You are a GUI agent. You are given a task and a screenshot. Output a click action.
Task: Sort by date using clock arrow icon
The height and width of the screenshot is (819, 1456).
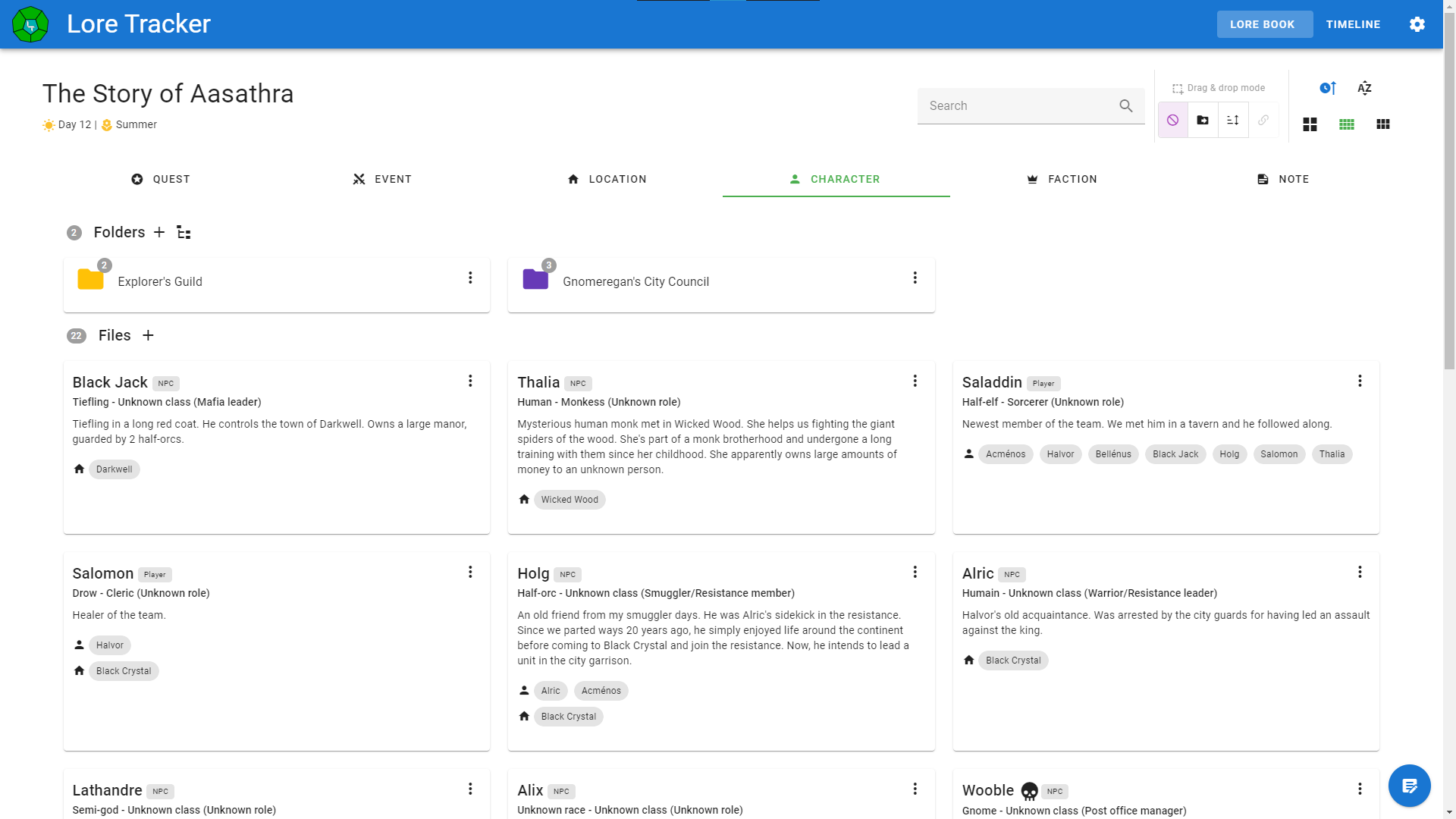1327,88
